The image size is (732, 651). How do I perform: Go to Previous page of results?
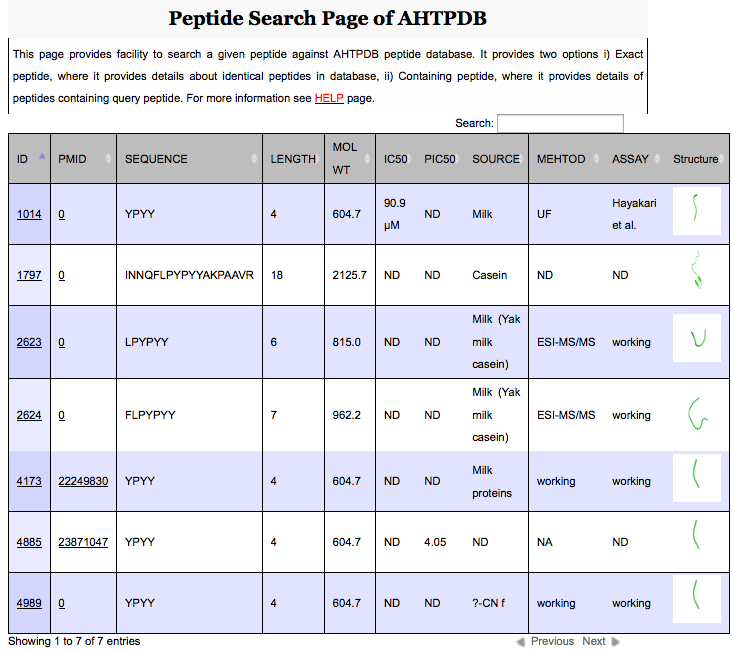[546, 641]
